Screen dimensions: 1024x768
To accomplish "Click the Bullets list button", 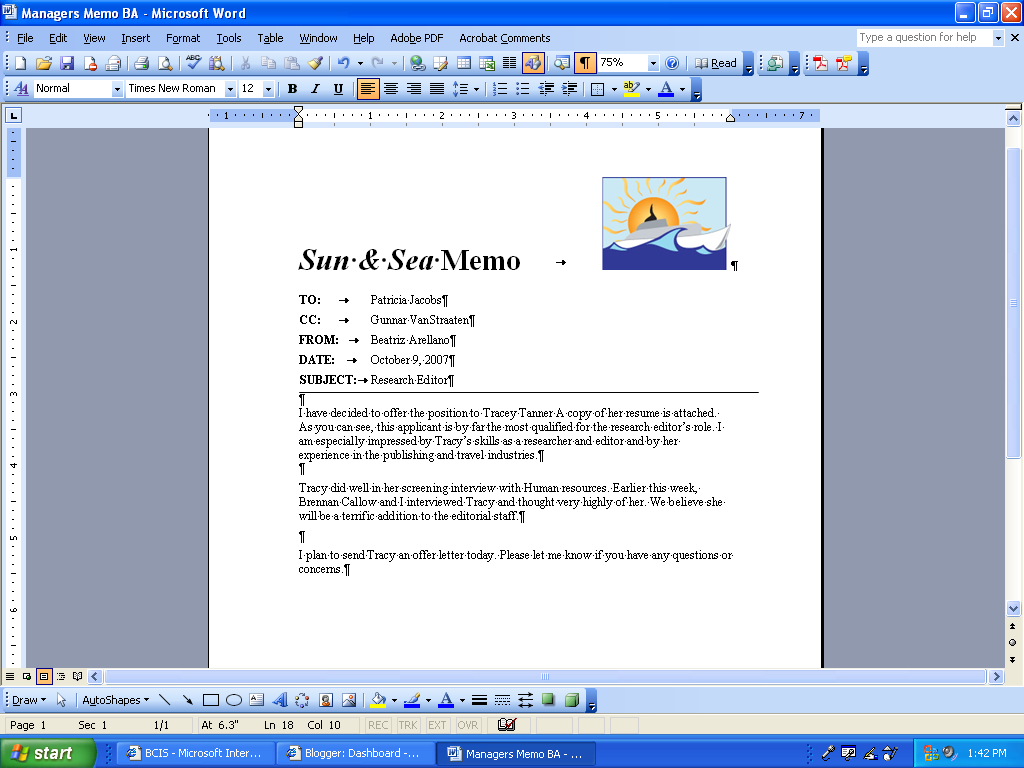I will point(522,89).
